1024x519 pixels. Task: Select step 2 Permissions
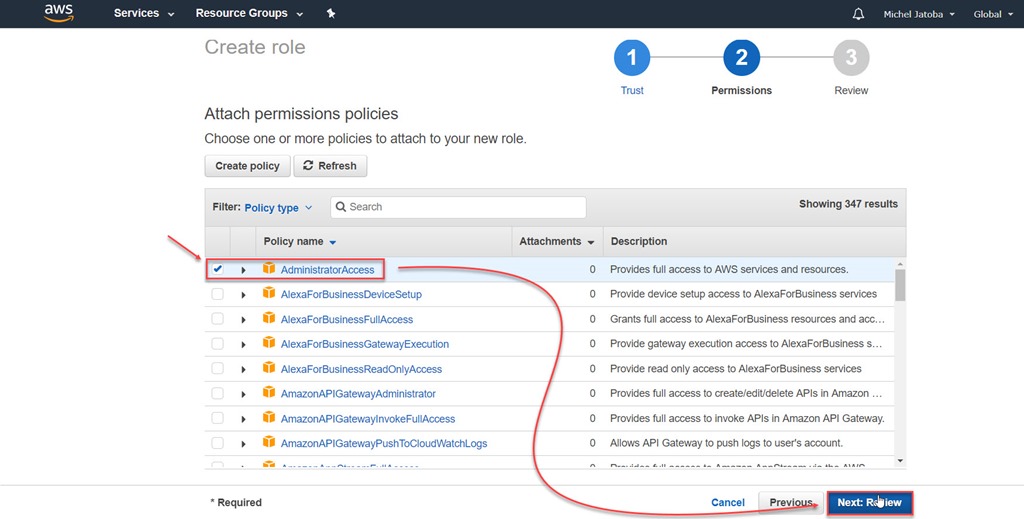(741, 67)
